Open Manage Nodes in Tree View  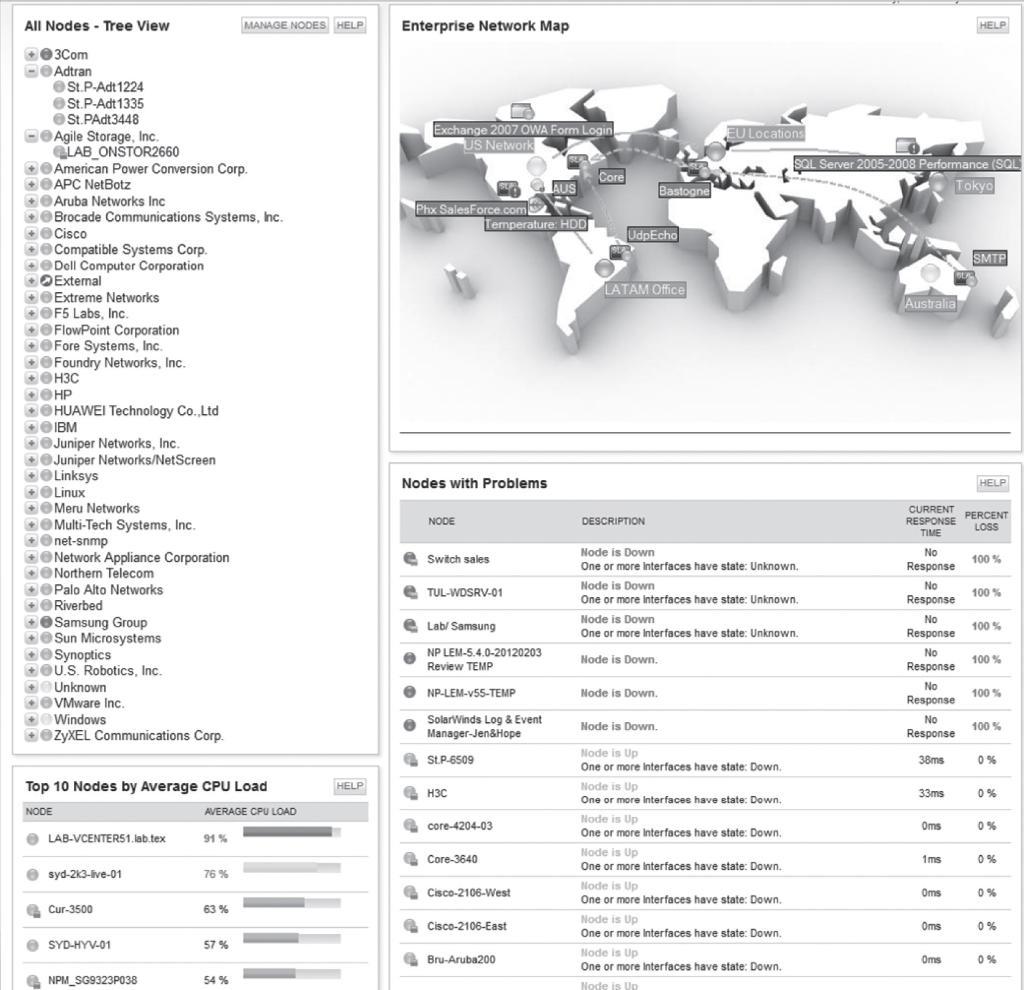pos(285,25)
